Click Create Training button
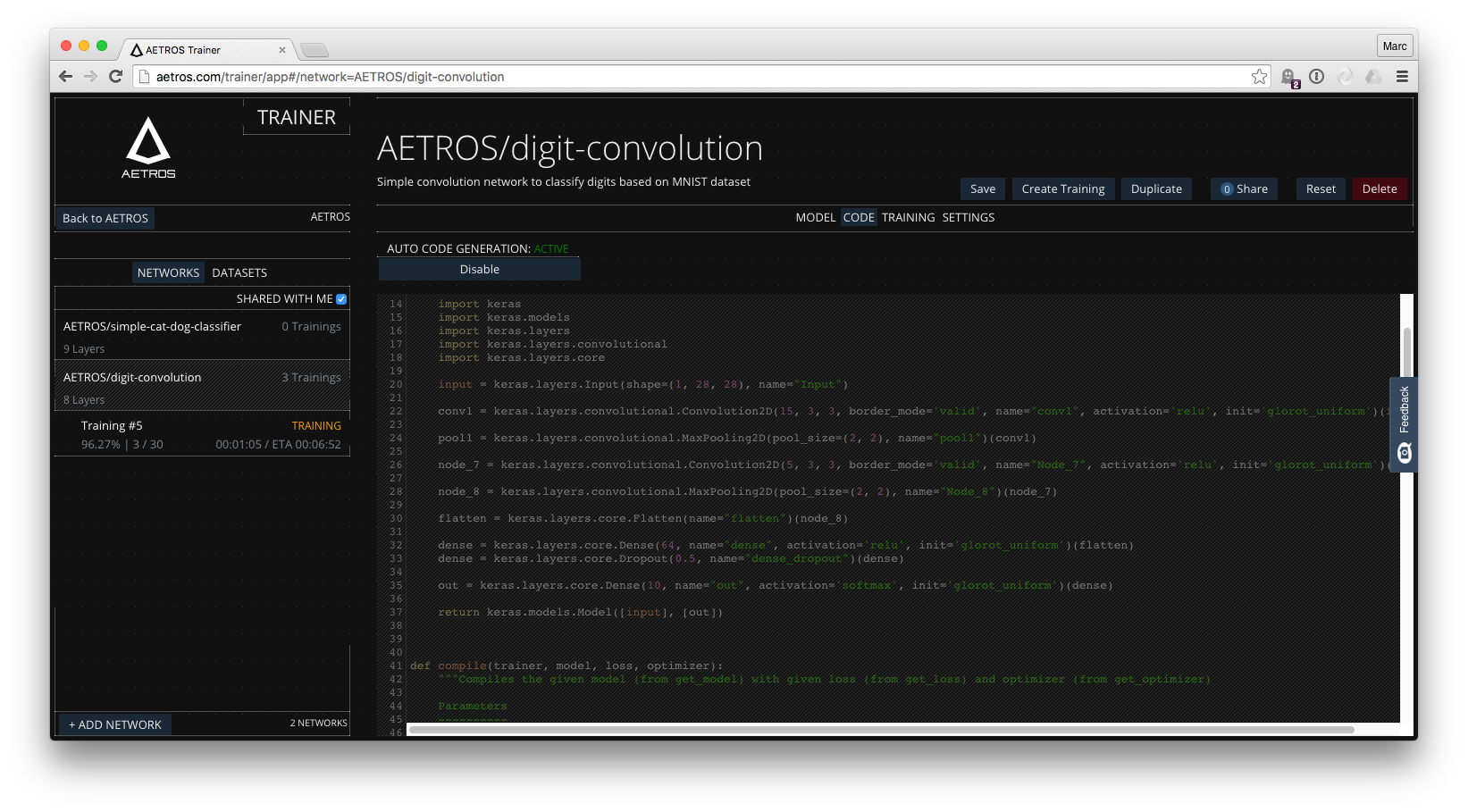The height and width of the screenshot is (812, 1468). [1063, 188]
